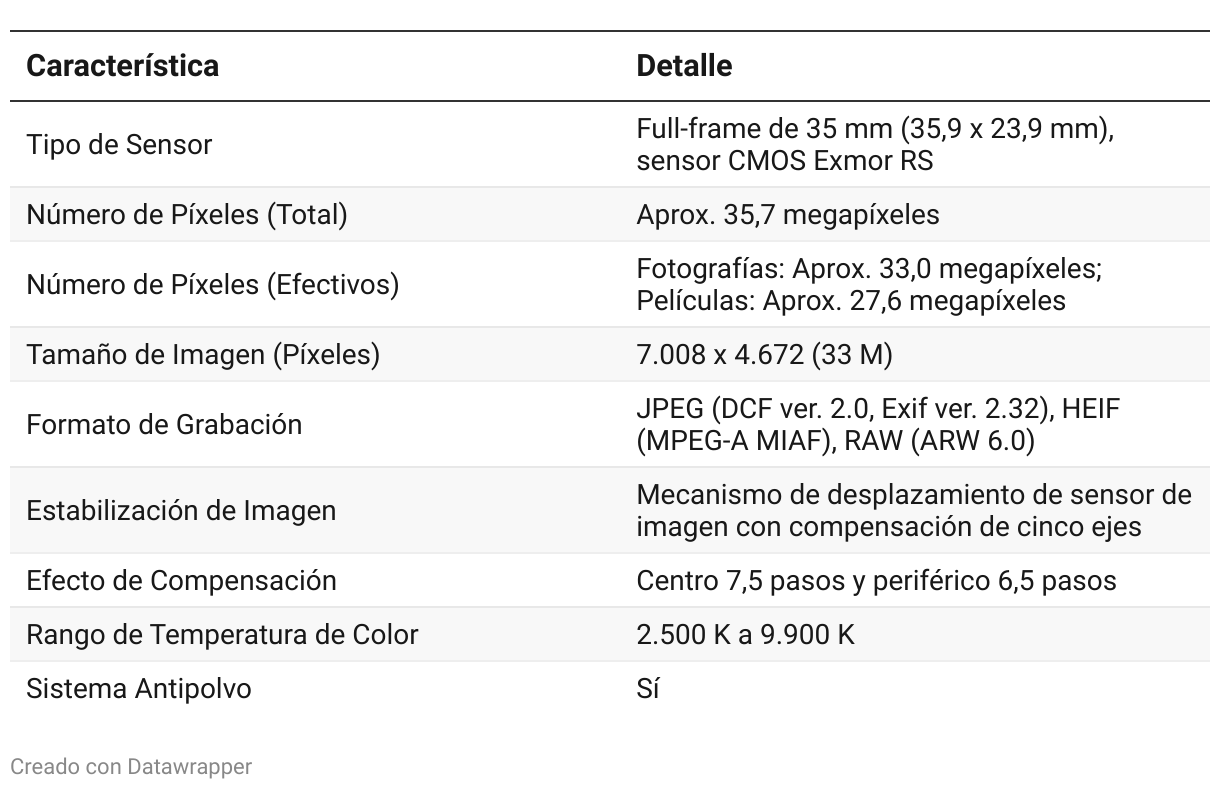1220x790 pixels.
Task: Click the Detalle column header
Action: 684,66
